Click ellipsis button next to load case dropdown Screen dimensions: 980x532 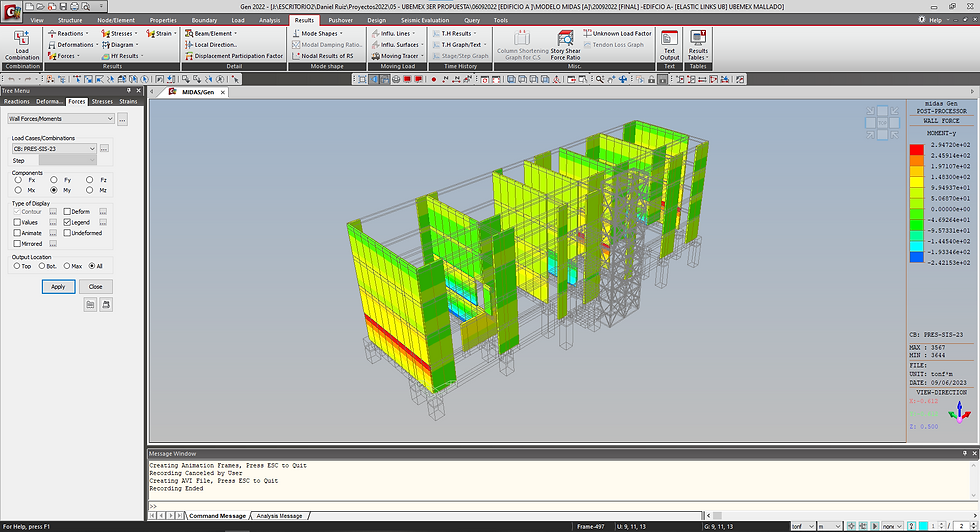pyautogui.click(x=104, y=149)
